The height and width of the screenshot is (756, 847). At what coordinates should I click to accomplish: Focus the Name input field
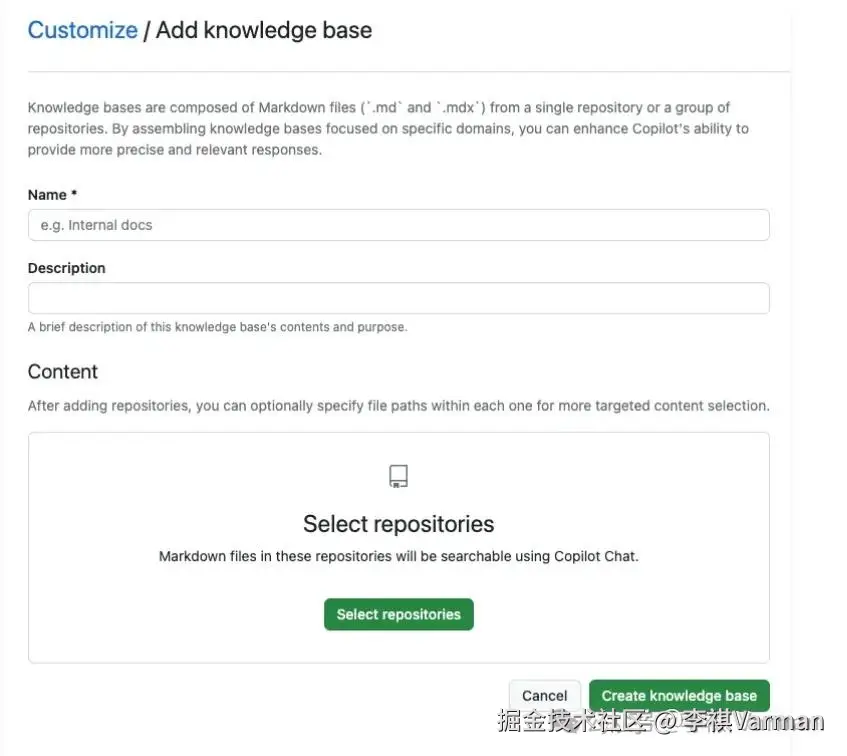pyautogui.click(x=398, y=225)
